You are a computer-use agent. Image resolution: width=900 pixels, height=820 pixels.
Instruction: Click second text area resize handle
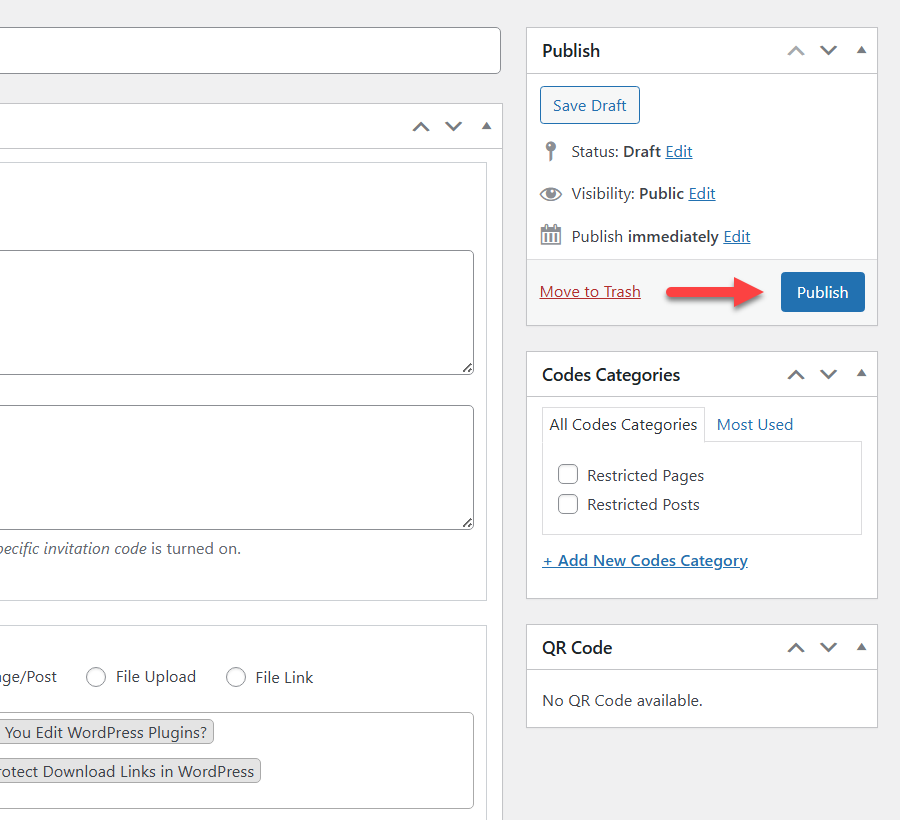468,523
